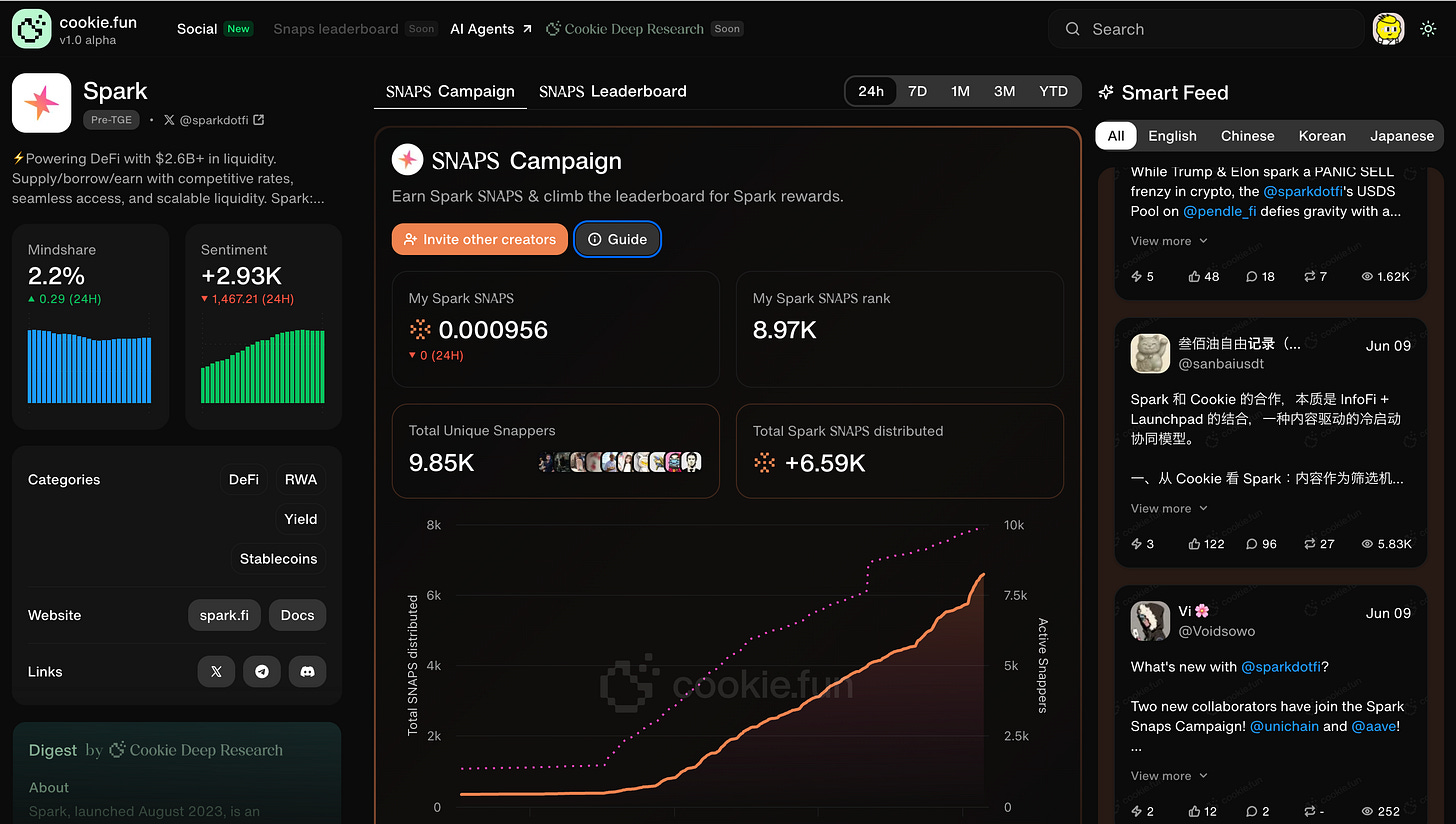Toggle the light/dark theme sun icon
Viewport: 1456px width, 824px height.
click(1428, 29)
